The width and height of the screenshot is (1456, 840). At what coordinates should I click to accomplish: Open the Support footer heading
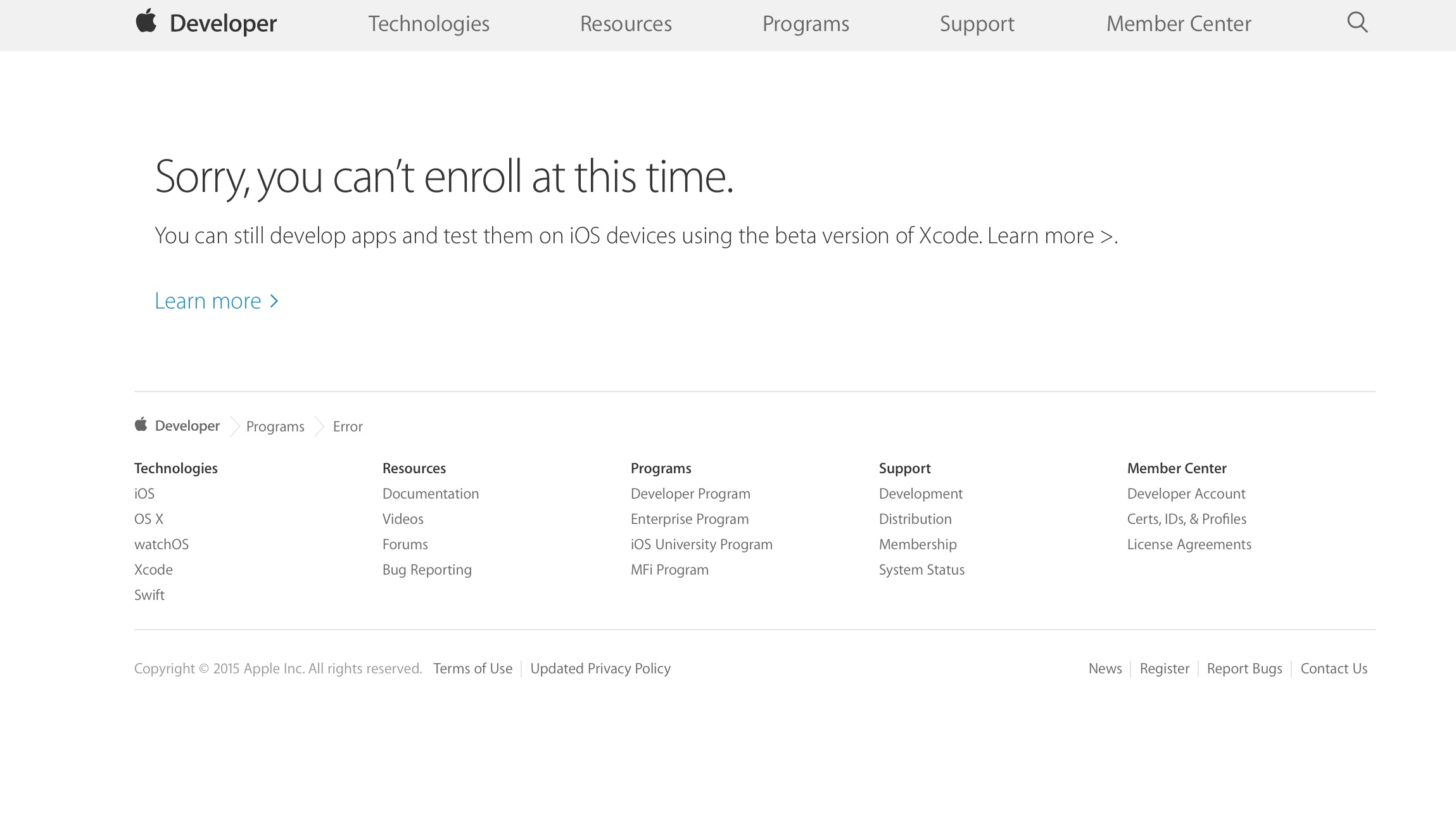tap(905, 468)
